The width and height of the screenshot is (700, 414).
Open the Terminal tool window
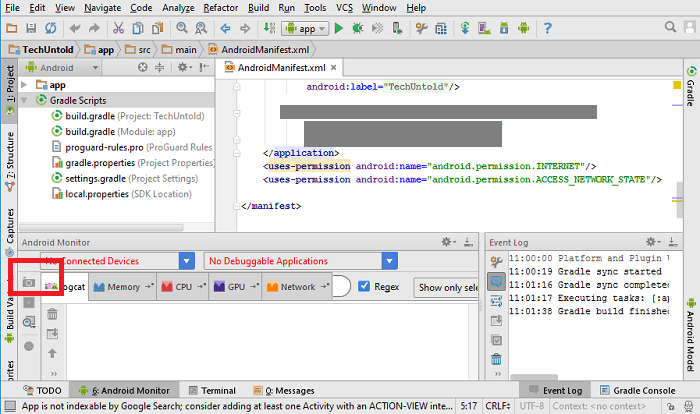click(212, 390)
